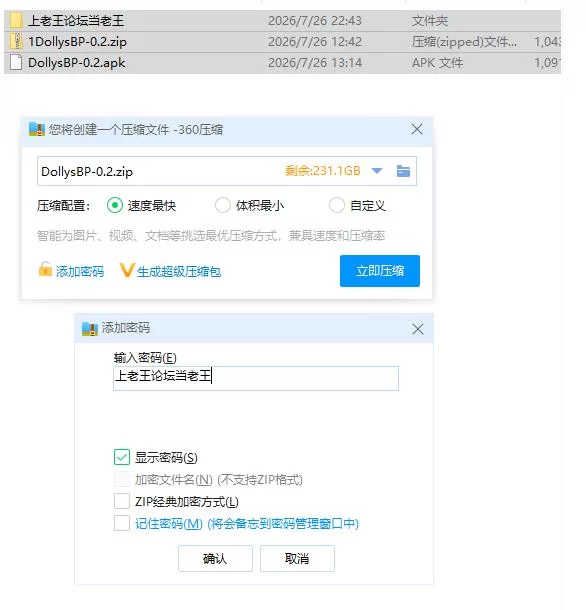Click the 压缩(zipped)文件 type cell

tap(464, 42)
